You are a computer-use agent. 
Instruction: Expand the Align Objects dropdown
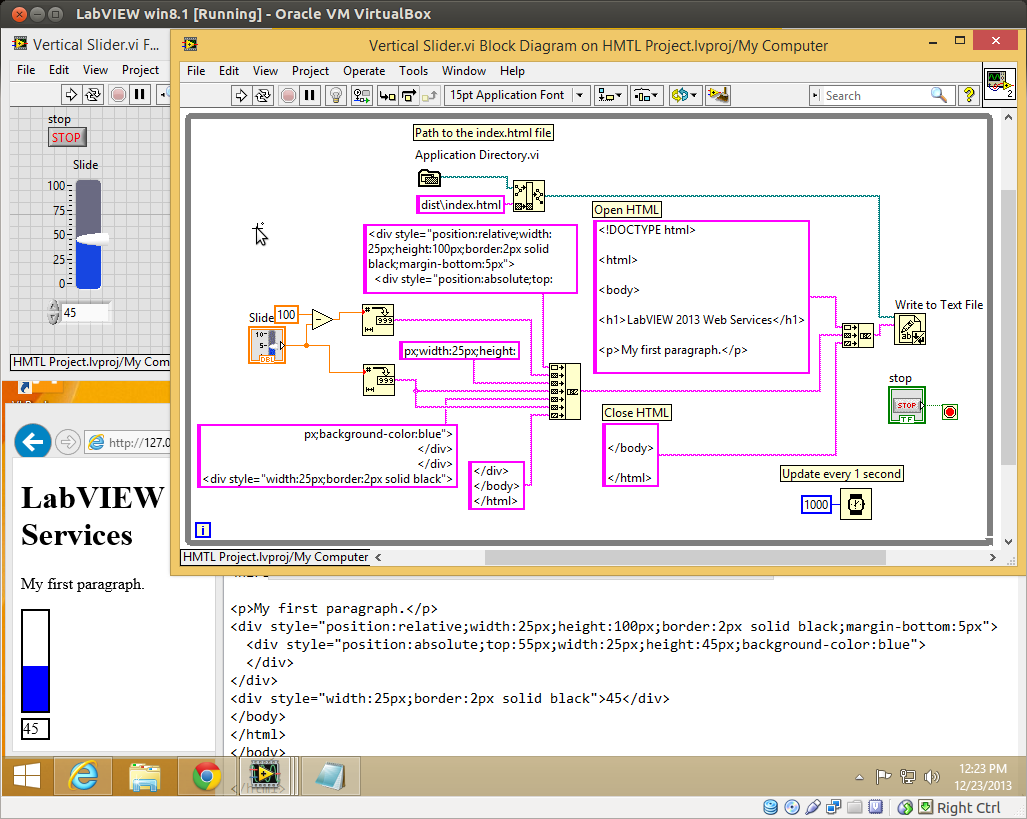[610, 96]
